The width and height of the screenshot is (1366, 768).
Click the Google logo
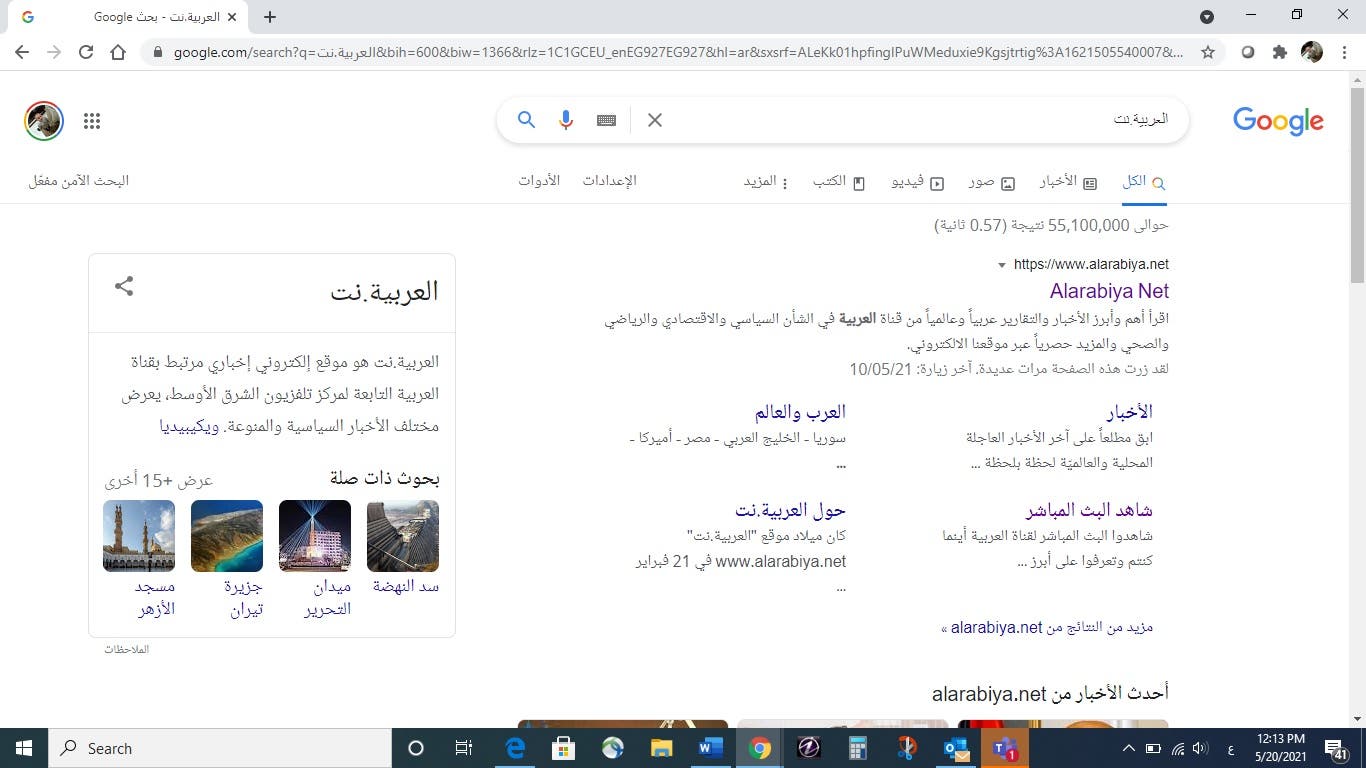coord(1278,121)
